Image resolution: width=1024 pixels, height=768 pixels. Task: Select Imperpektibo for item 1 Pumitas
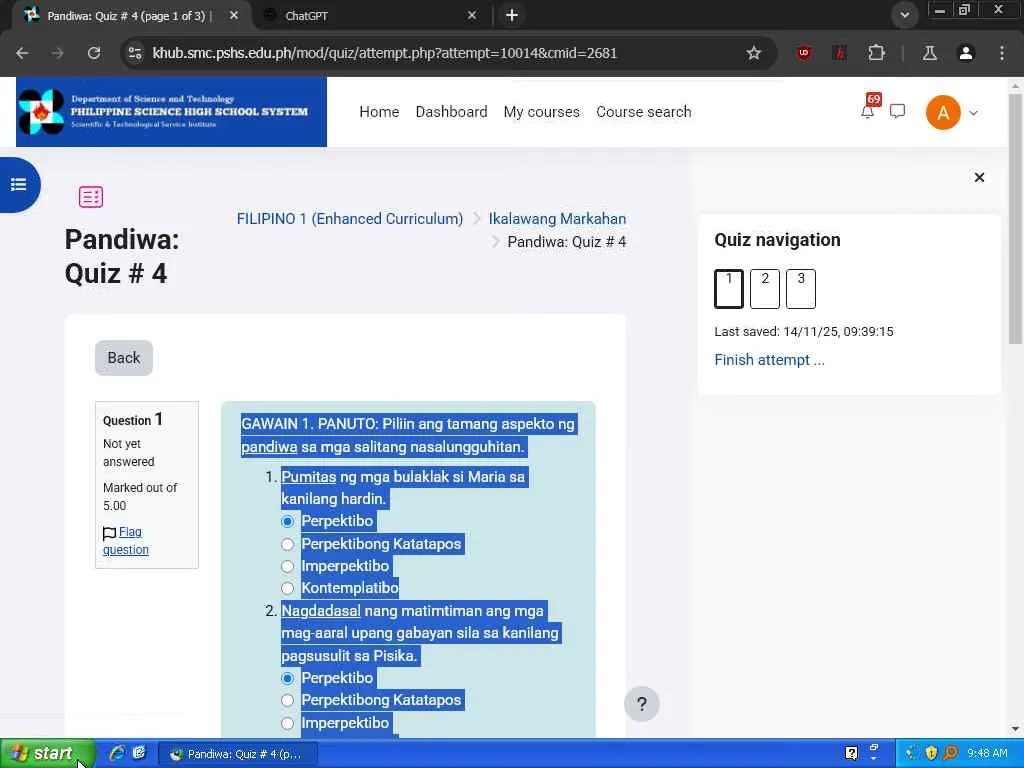(287, 566)
